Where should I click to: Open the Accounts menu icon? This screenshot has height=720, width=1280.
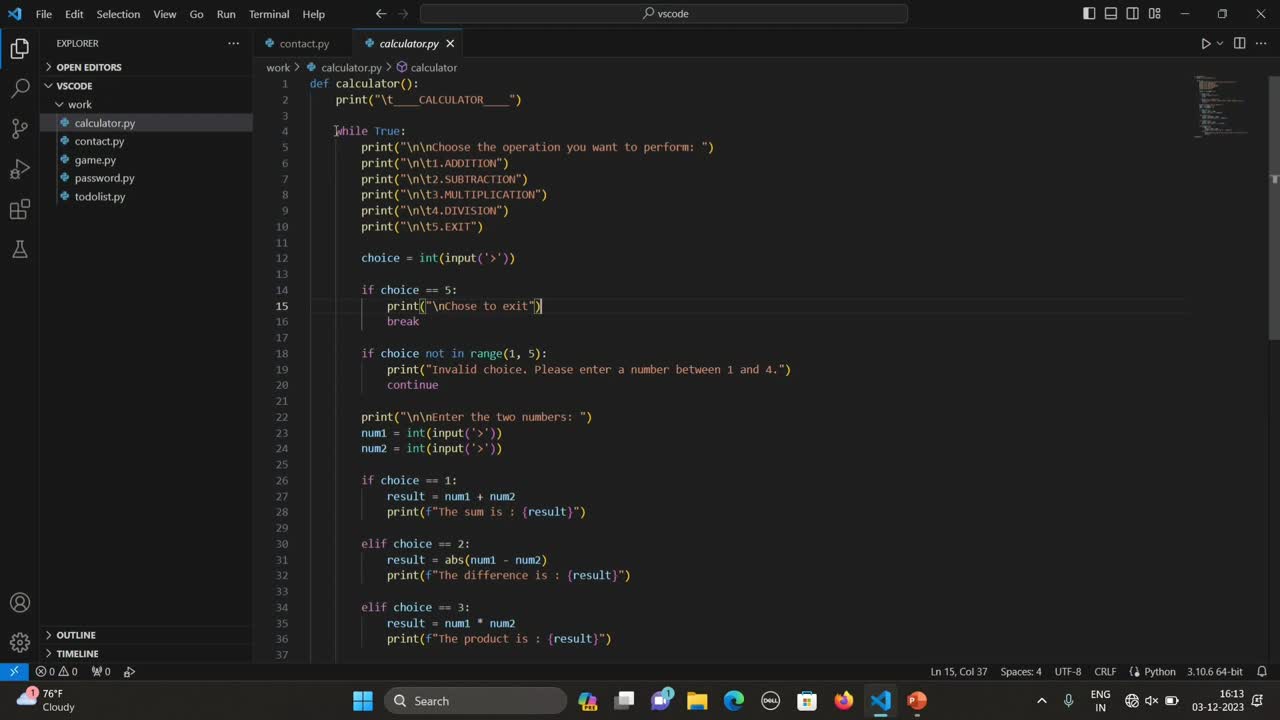(19, 603)
